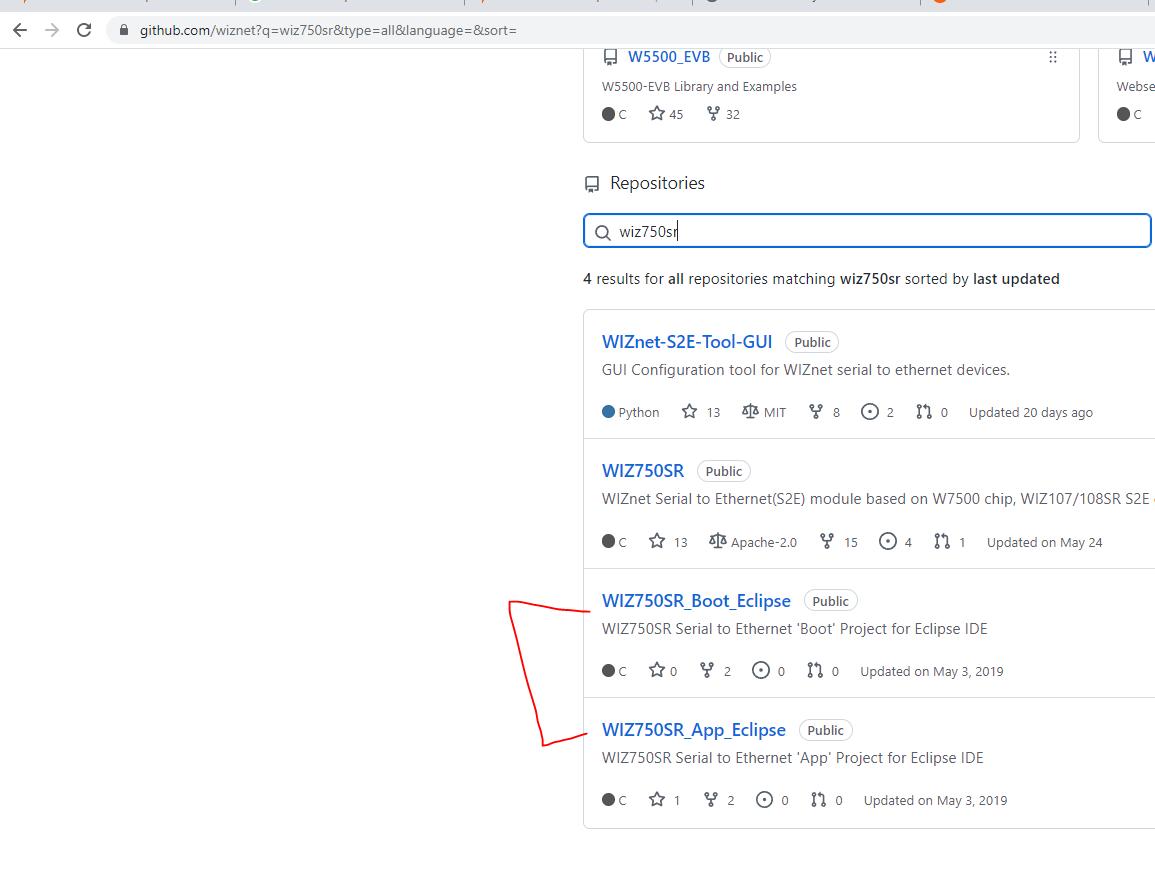Image resolution: width=1155 pixels, height=889 pixels.
Task: View site security lock info
Action: point(124,30)
